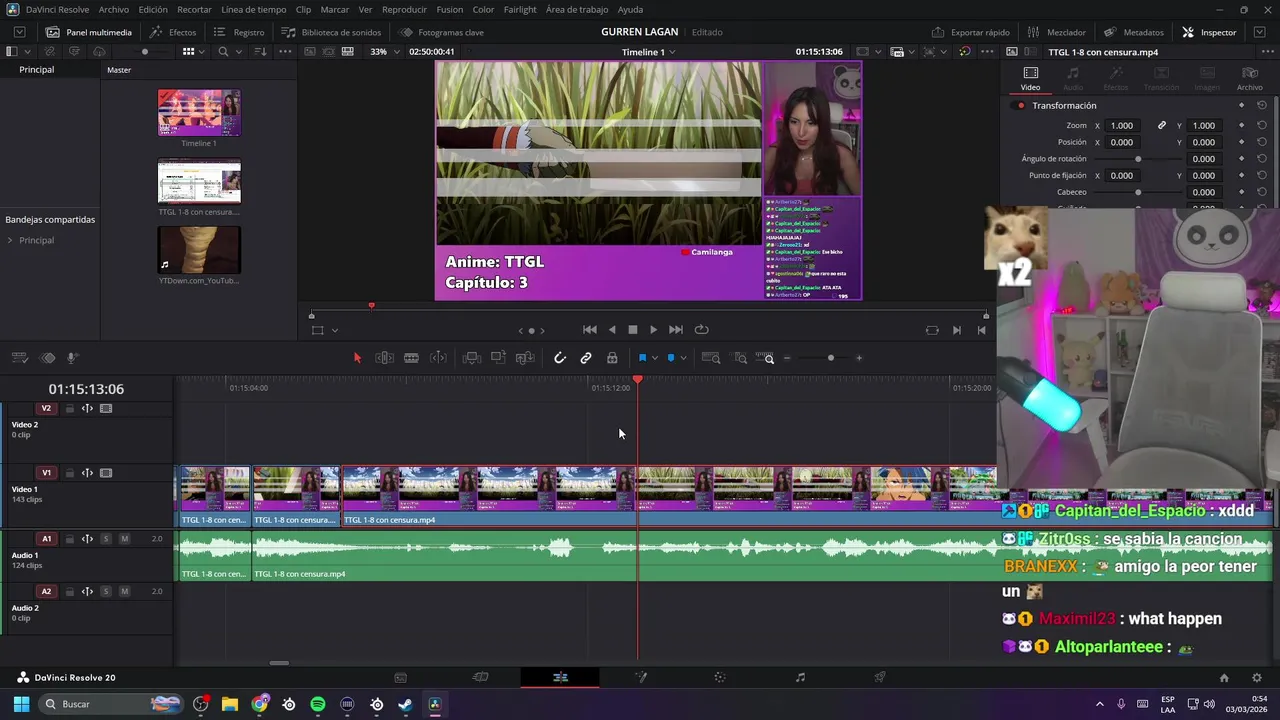Open flag color dropdown arrow
Image resolution: width=1280 pixels, height=720 pixels.
pyautogui.click(x=655, y=358)
